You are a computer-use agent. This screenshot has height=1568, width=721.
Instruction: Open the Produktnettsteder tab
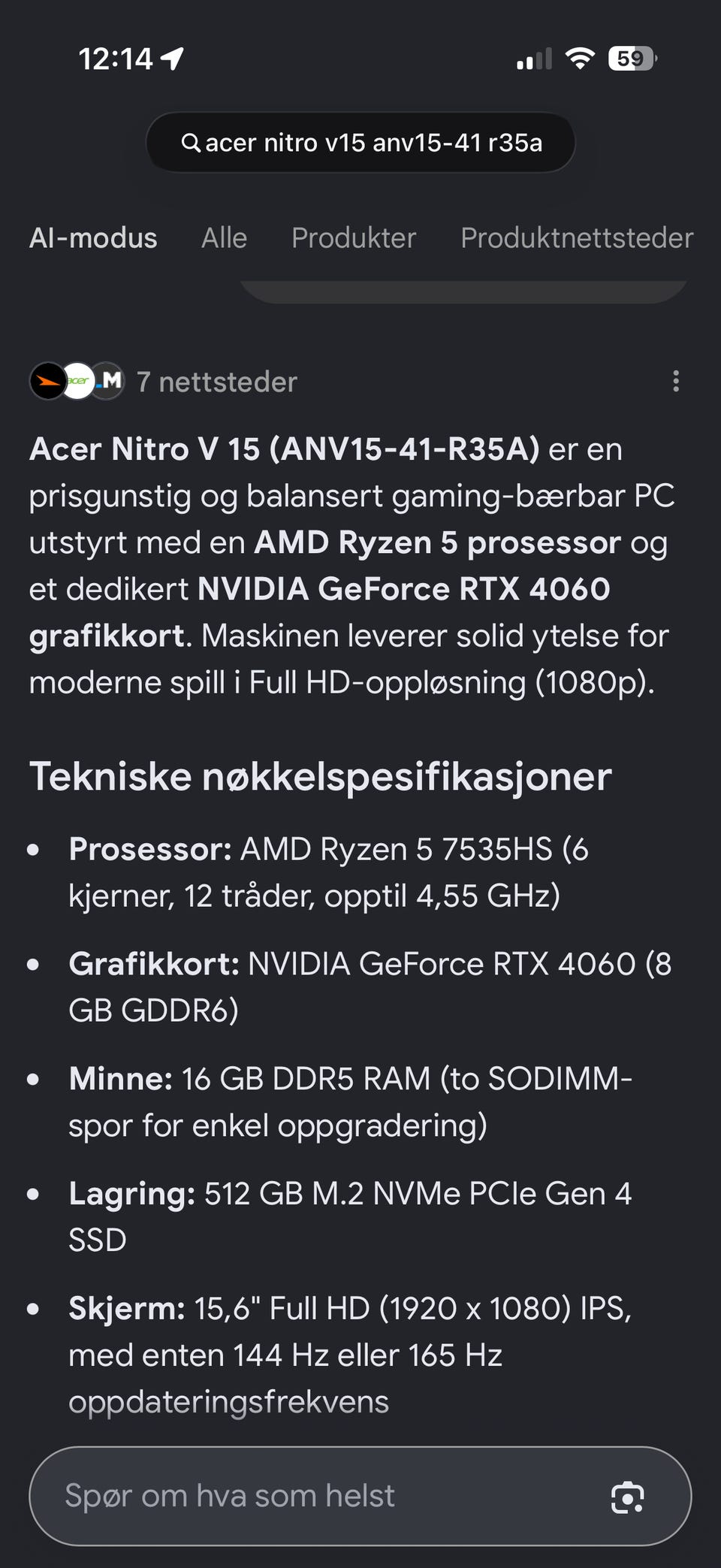pos(577,237)
